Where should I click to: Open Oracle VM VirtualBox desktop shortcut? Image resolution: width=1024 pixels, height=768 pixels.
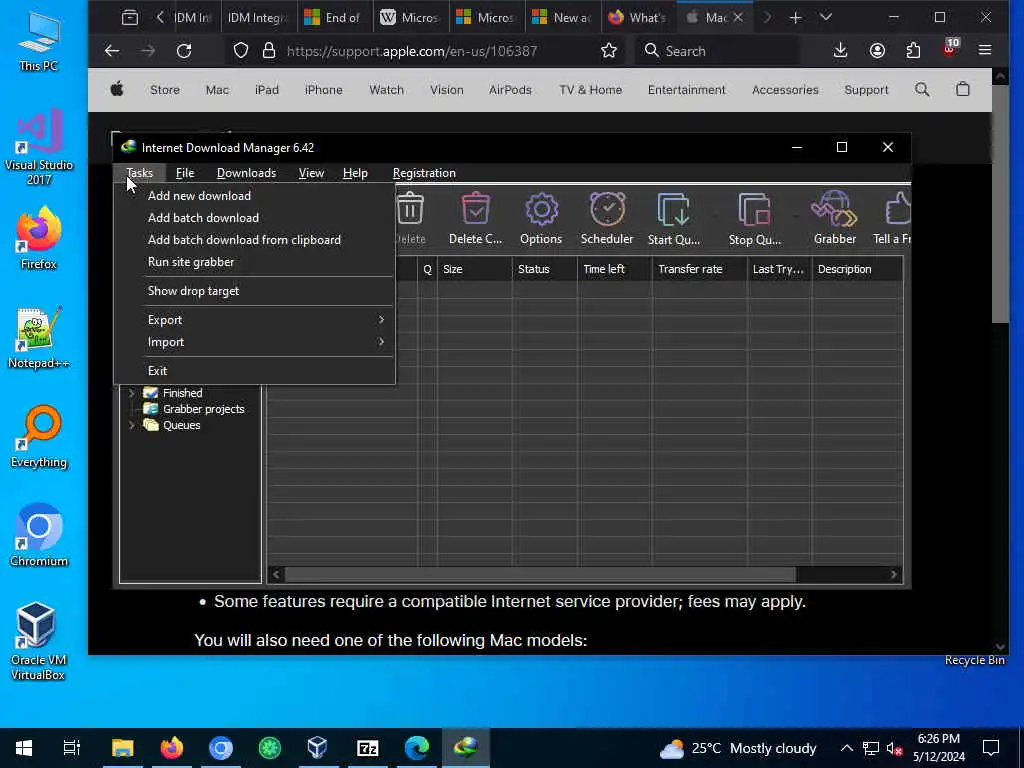(x=37, y=641)
